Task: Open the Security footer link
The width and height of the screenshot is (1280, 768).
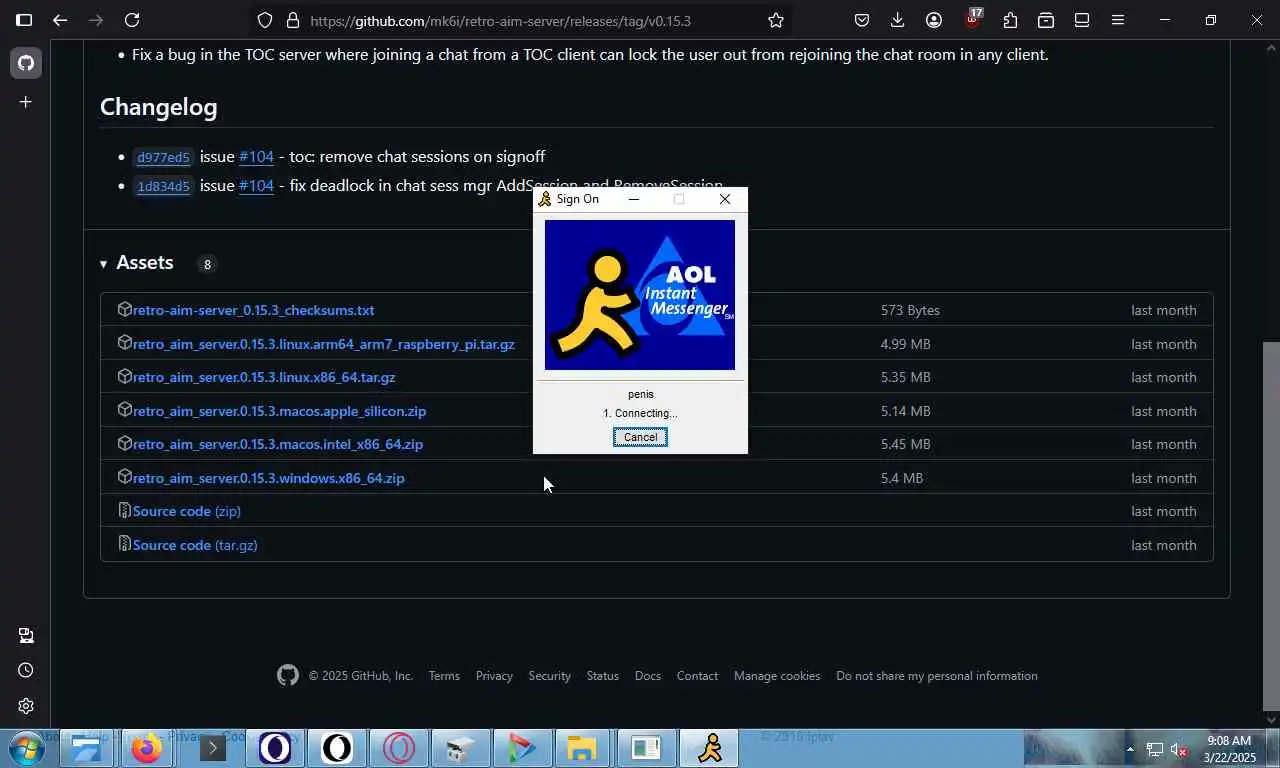Action: point(549,676)
